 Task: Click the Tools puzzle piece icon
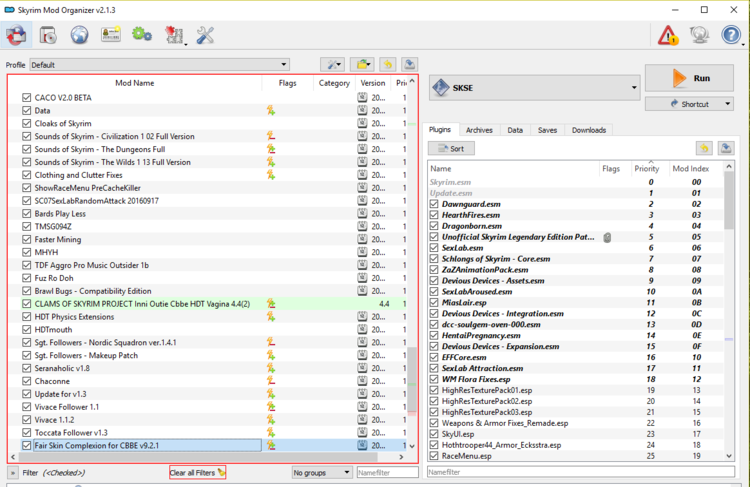tap(175, 35)
